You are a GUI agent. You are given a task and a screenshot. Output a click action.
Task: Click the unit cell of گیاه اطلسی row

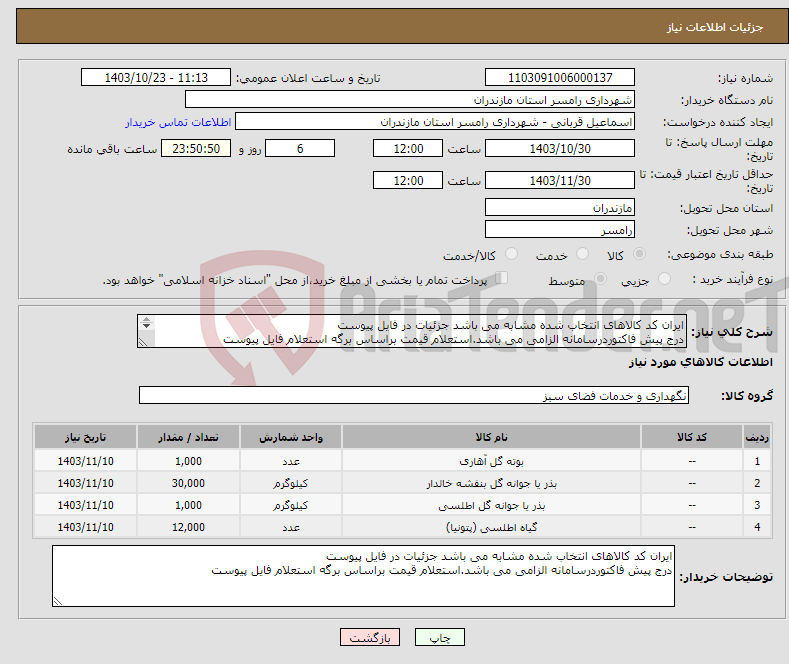tap(291, 527)
